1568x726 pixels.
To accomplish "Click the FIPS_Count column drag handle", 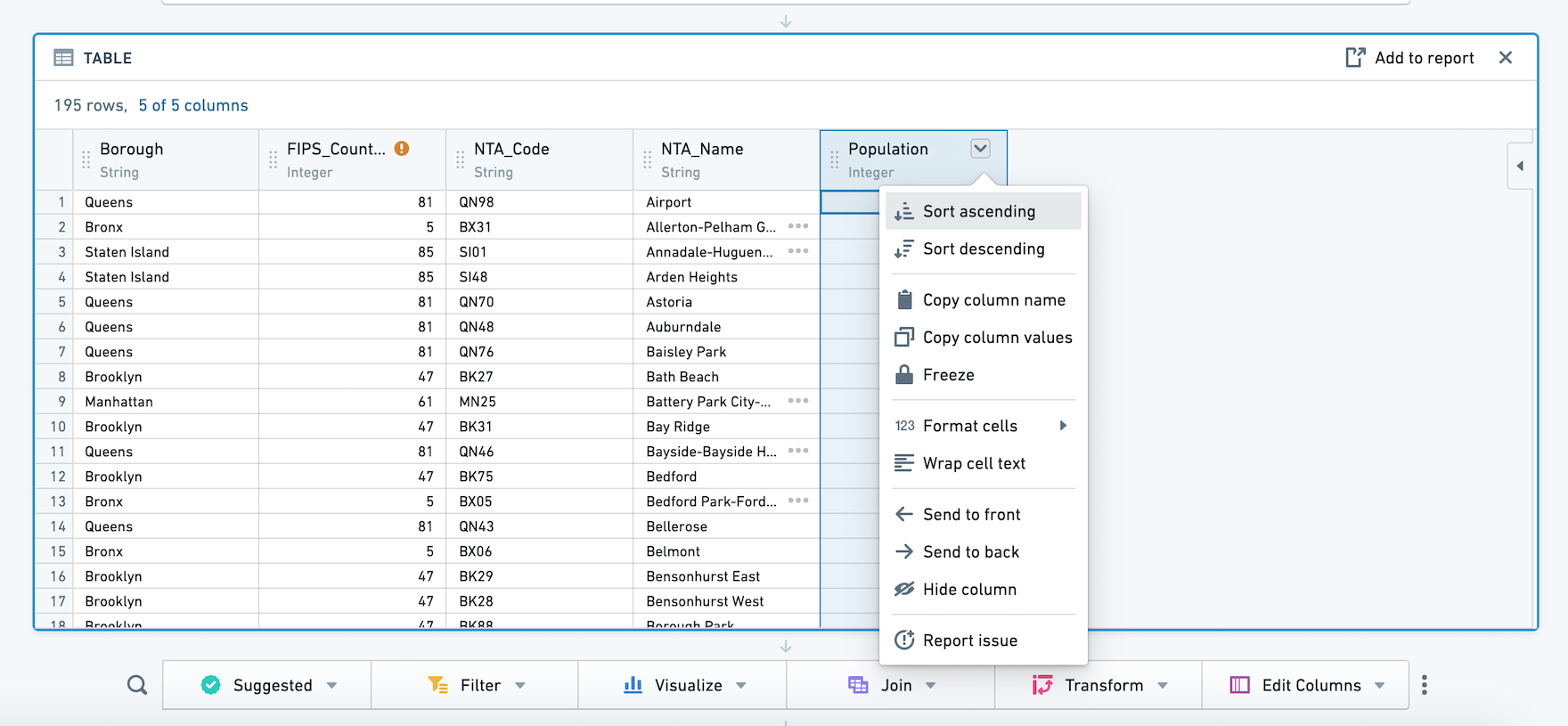I will [x=274, y=159].
